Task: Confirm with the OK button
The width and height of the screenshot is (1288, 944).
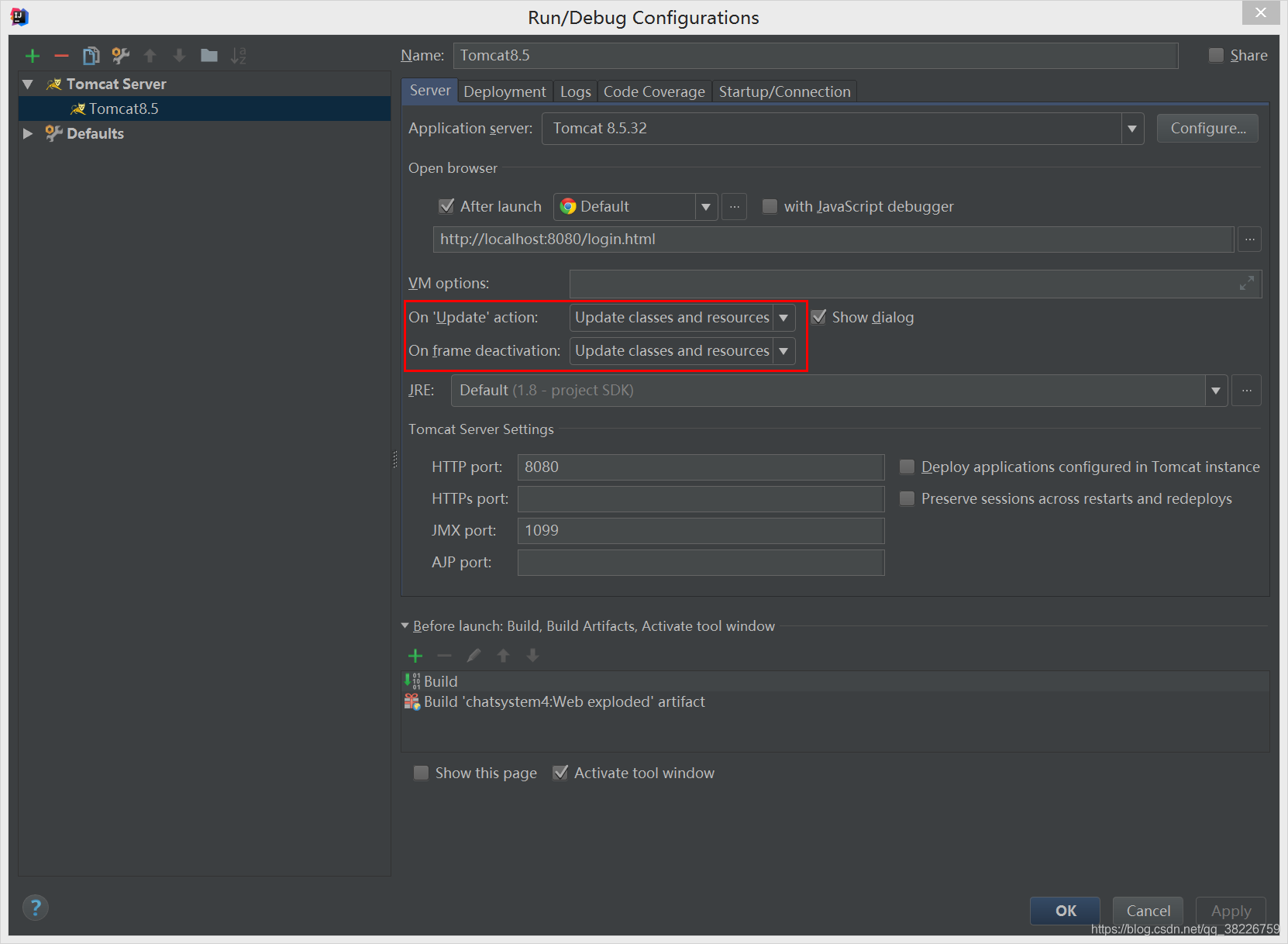Action: point(1066,911)
